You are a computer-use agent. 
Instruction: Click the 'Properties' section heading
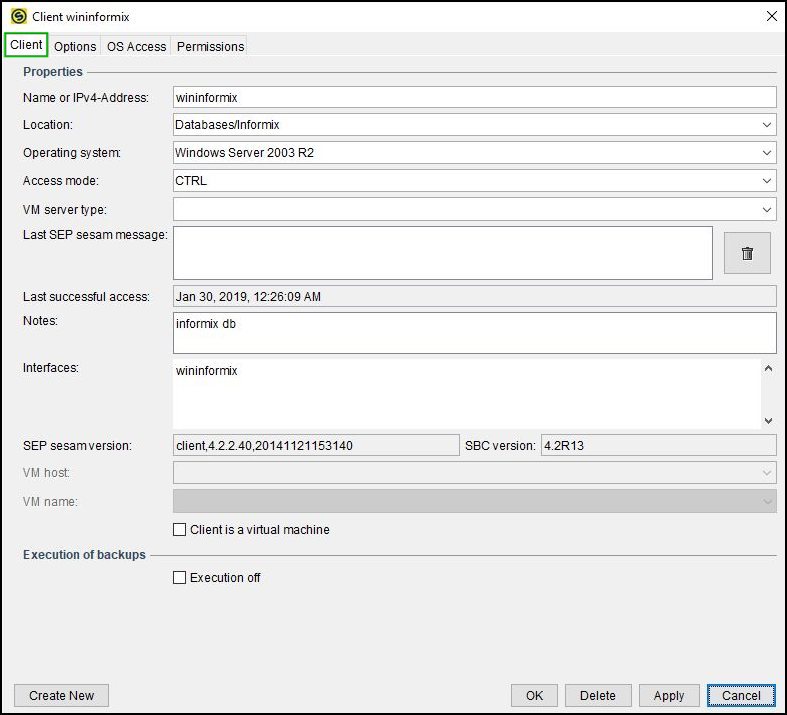(x=53, y=72)
